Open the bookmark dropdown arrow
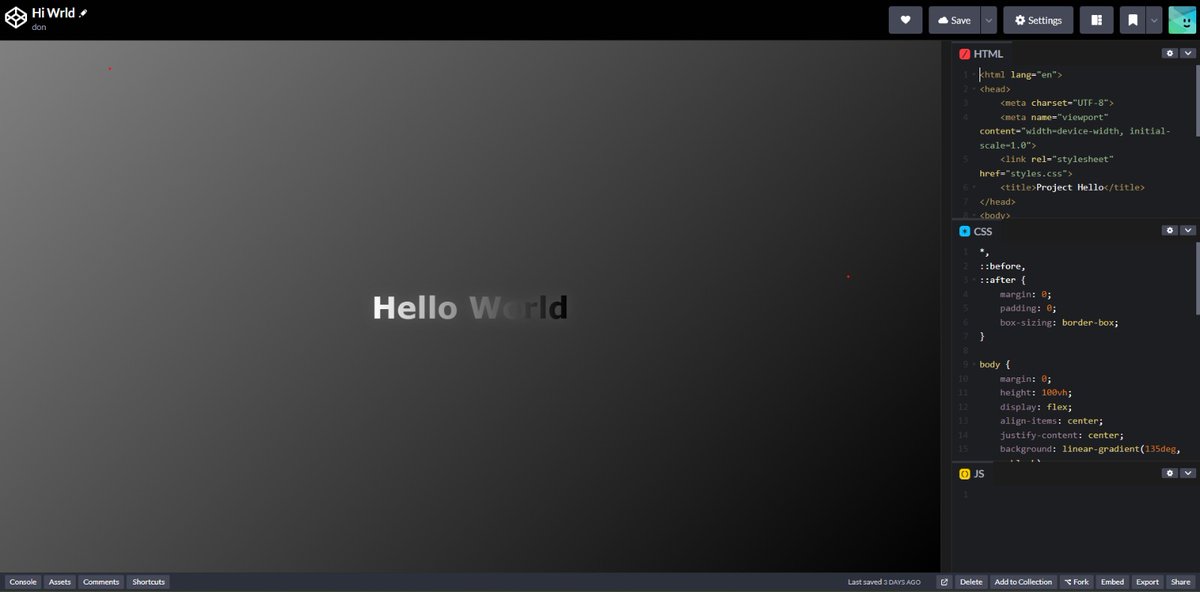1200x592 pixels. 1154,20
